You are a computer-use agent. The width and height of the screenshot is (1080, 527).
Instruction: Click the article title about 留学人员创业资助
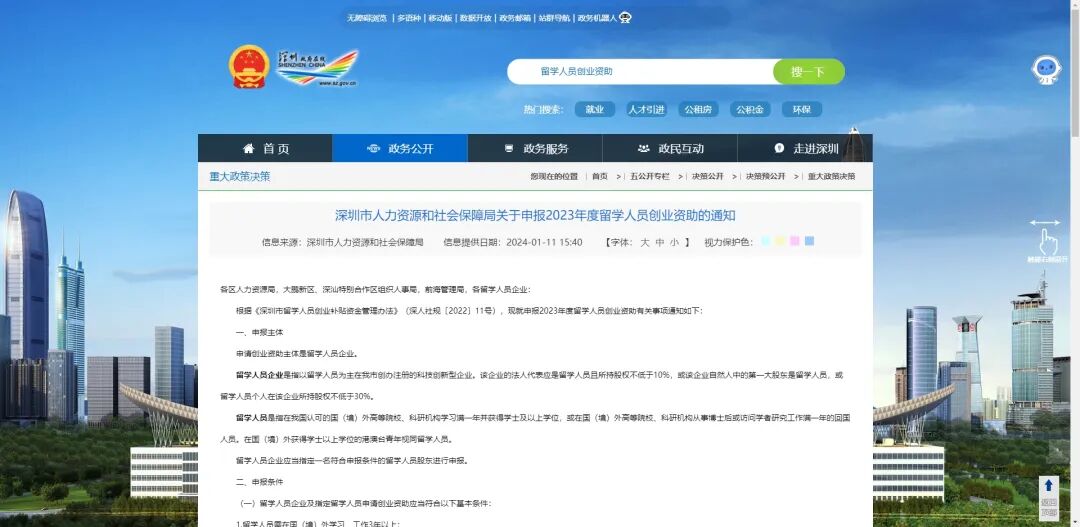tap(535, 216)
